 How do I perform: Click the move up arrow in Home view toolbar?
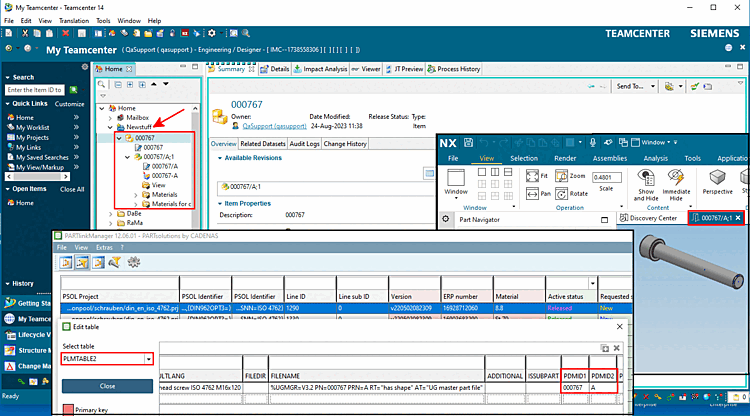tap(154, 84)
